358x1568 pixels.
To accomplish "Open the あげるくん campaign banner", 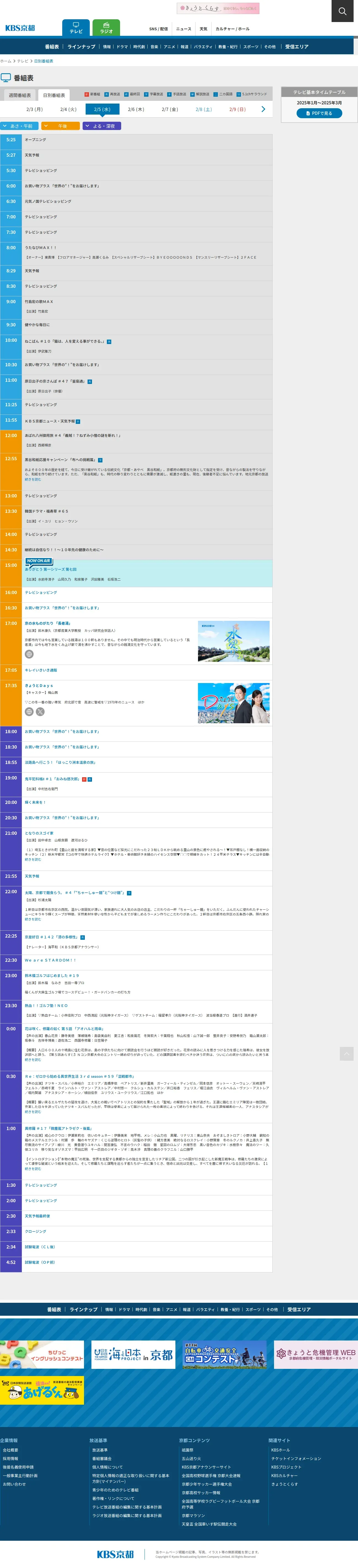I will (42, 1391).
